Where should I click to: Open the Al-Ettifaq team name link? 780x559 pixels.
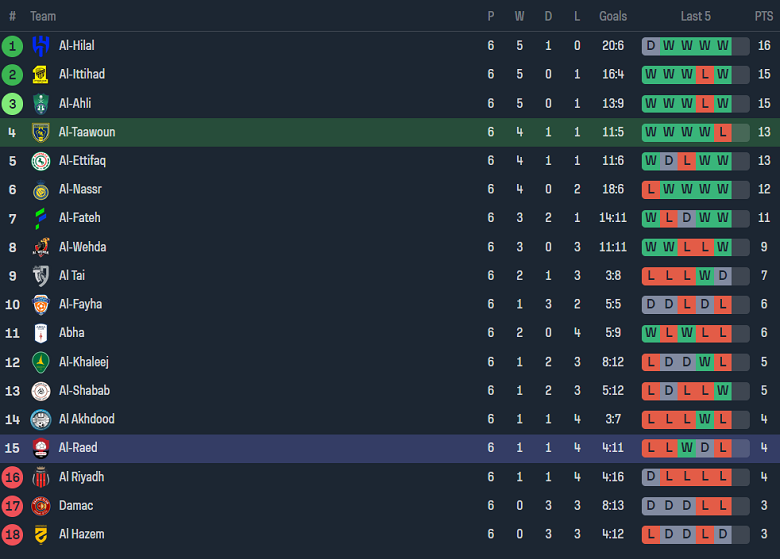pos(82,161)
